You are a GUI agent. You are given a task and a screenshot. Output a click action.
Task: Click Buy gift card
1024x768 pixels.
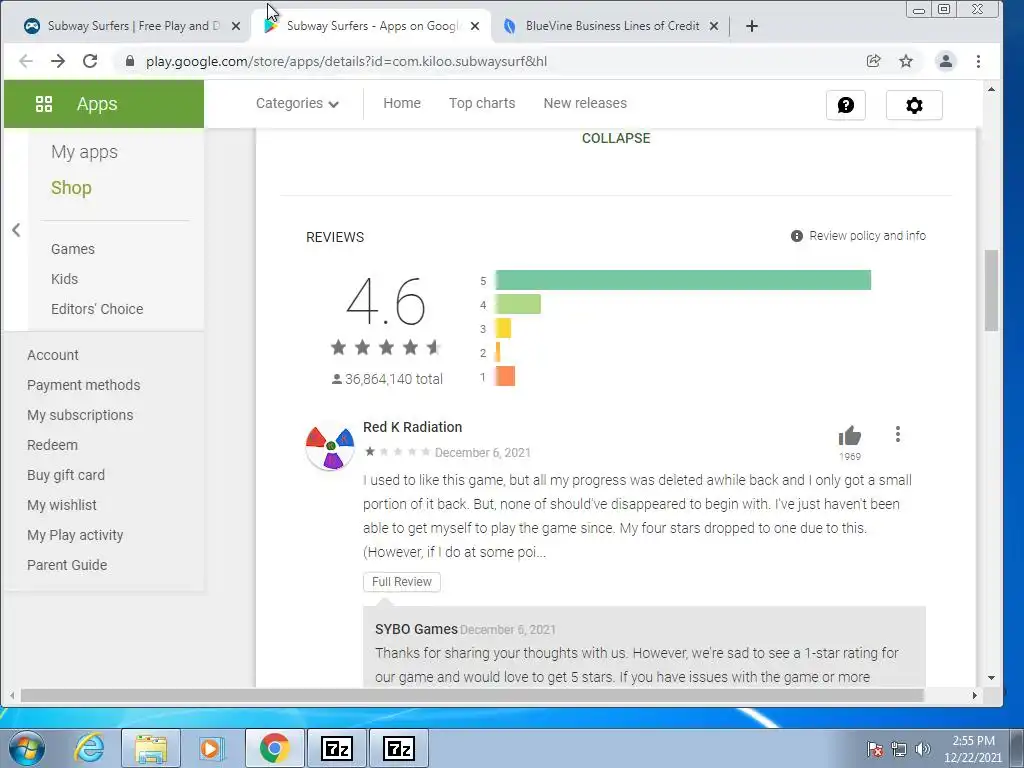65,475
